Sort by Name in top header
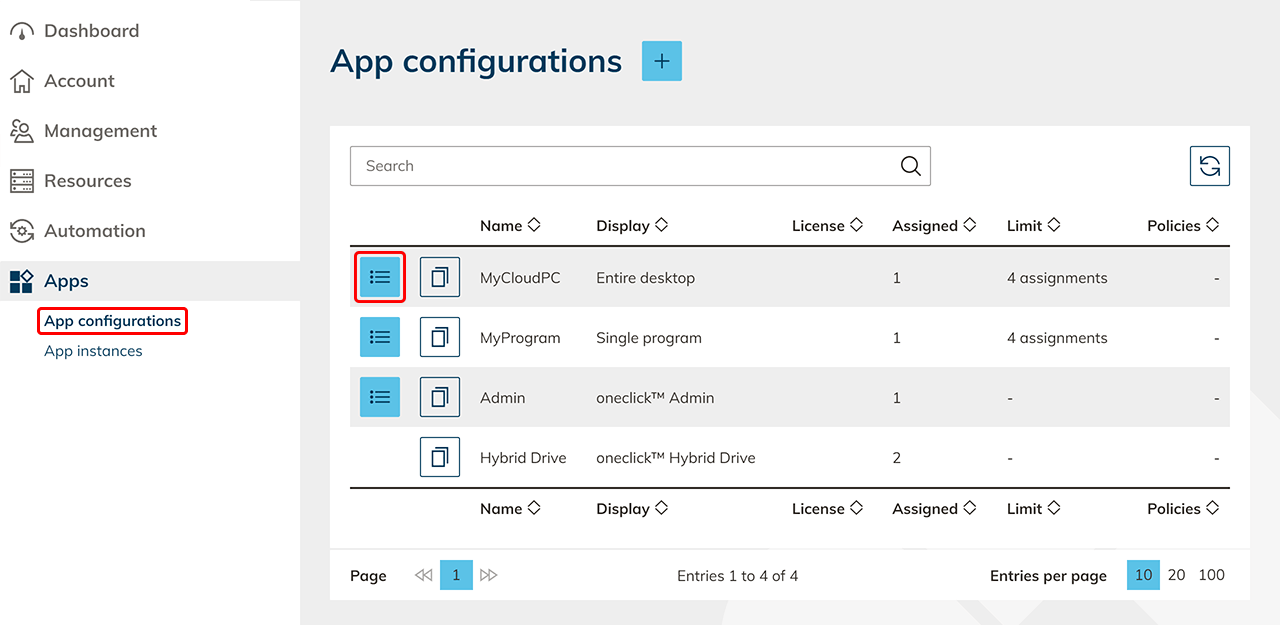The width and height of the screenshot is (1280, 625). tap(509, 226)
